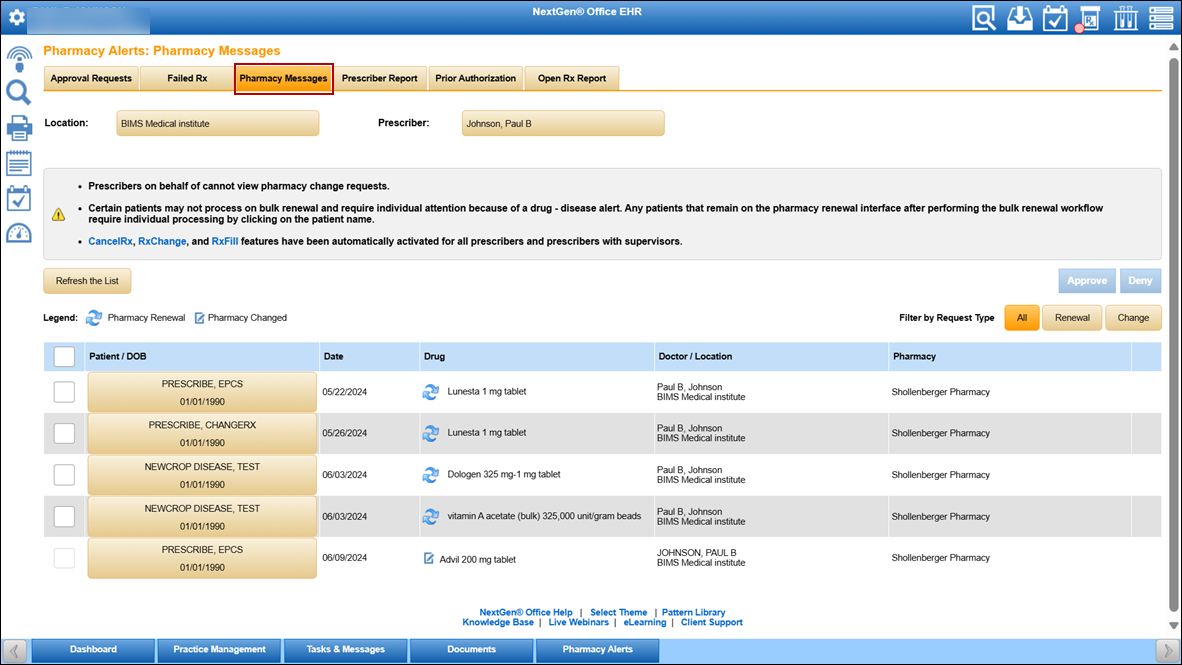The width and height of the screenshot is (1182, 665).
Task: Select checkbox for PRESCRIBE, CHANGERX row
Action: (x=64, y=433)
